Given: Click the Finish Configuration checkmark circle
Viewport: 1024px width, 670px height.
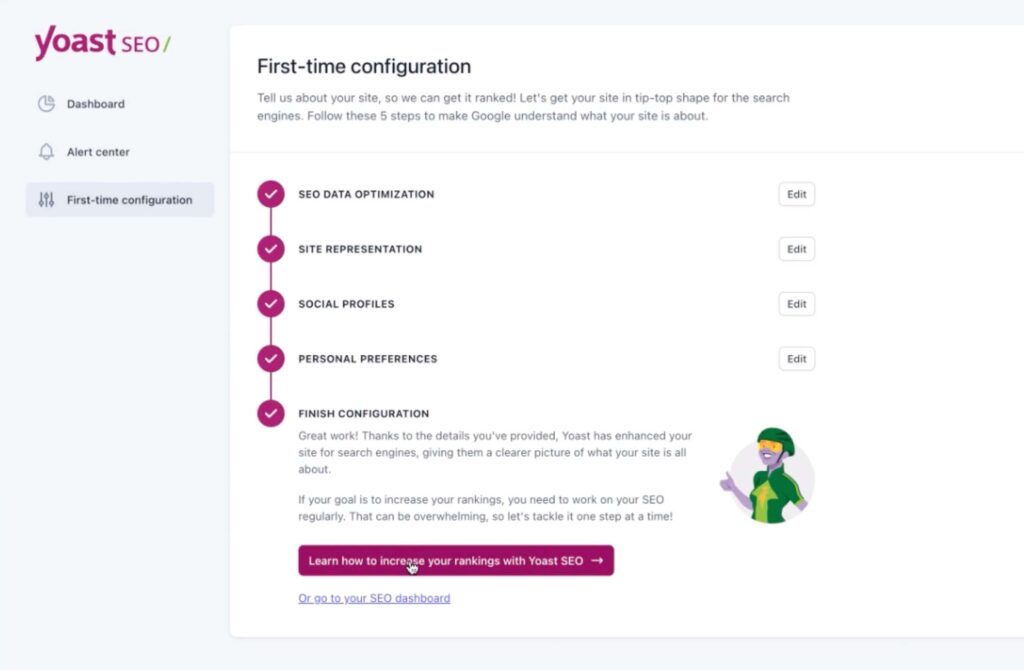Looking at the screenshot, I should (x=271, y=413).
